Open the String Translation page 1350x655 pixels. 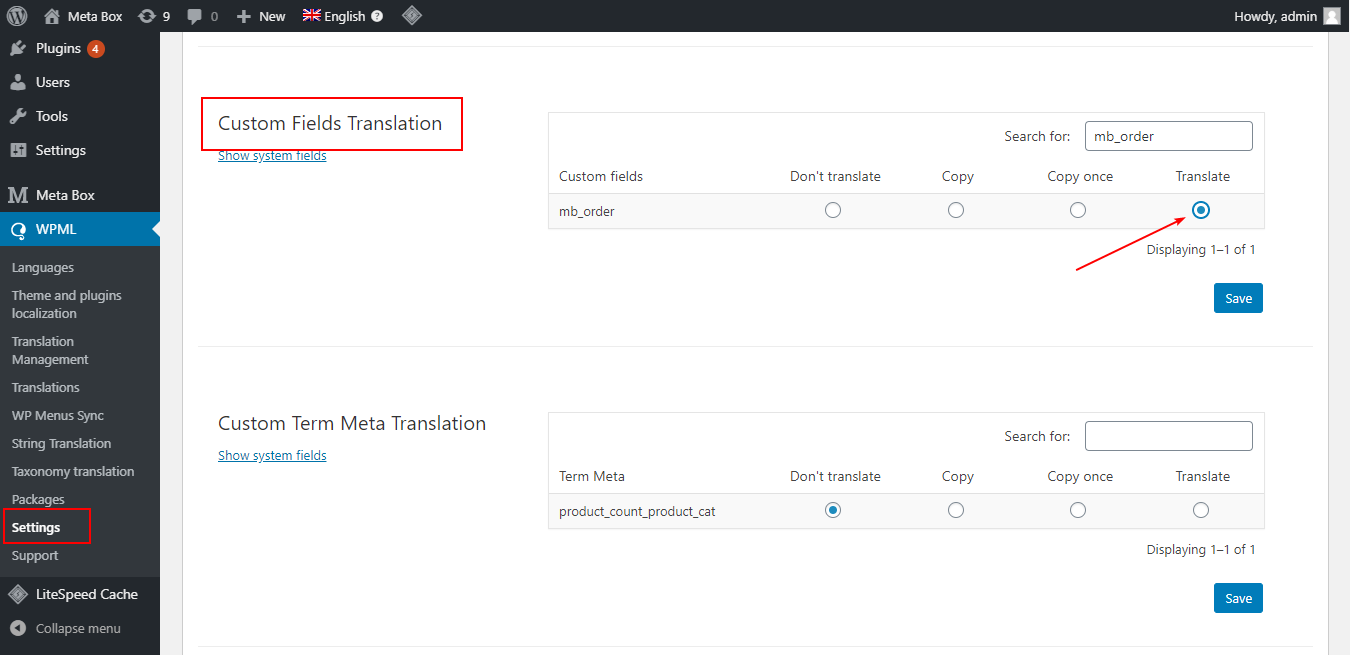pyautogui.click(x=61, y=443)
